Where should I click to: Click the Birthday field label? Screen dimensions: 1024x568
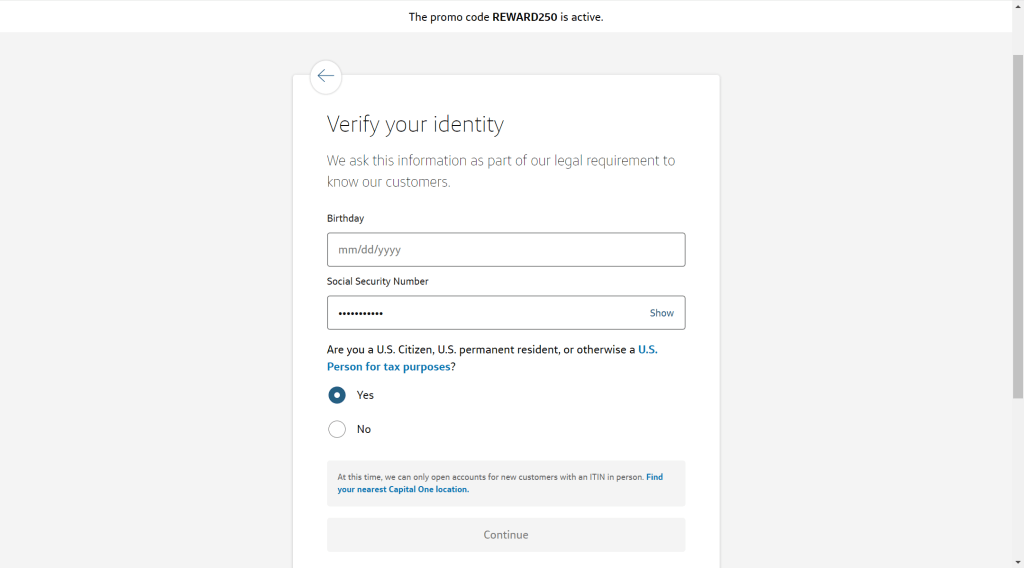[x=345, y=218]
